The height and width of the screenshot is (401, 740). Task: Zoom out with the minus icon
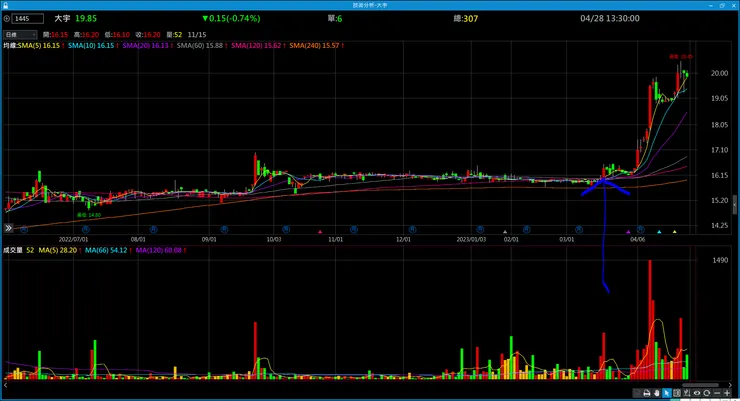click(717, 393)
